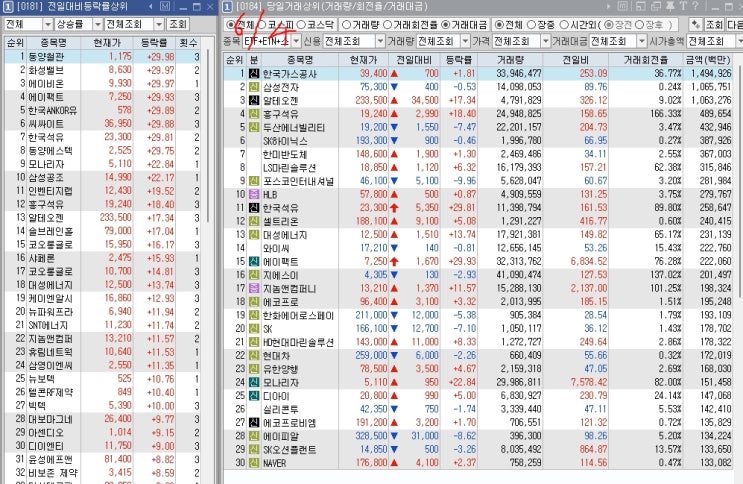Click the 조회 button in window 0184
The width and height of the screenshot is (743, 484).
click(x=714, y=24)
